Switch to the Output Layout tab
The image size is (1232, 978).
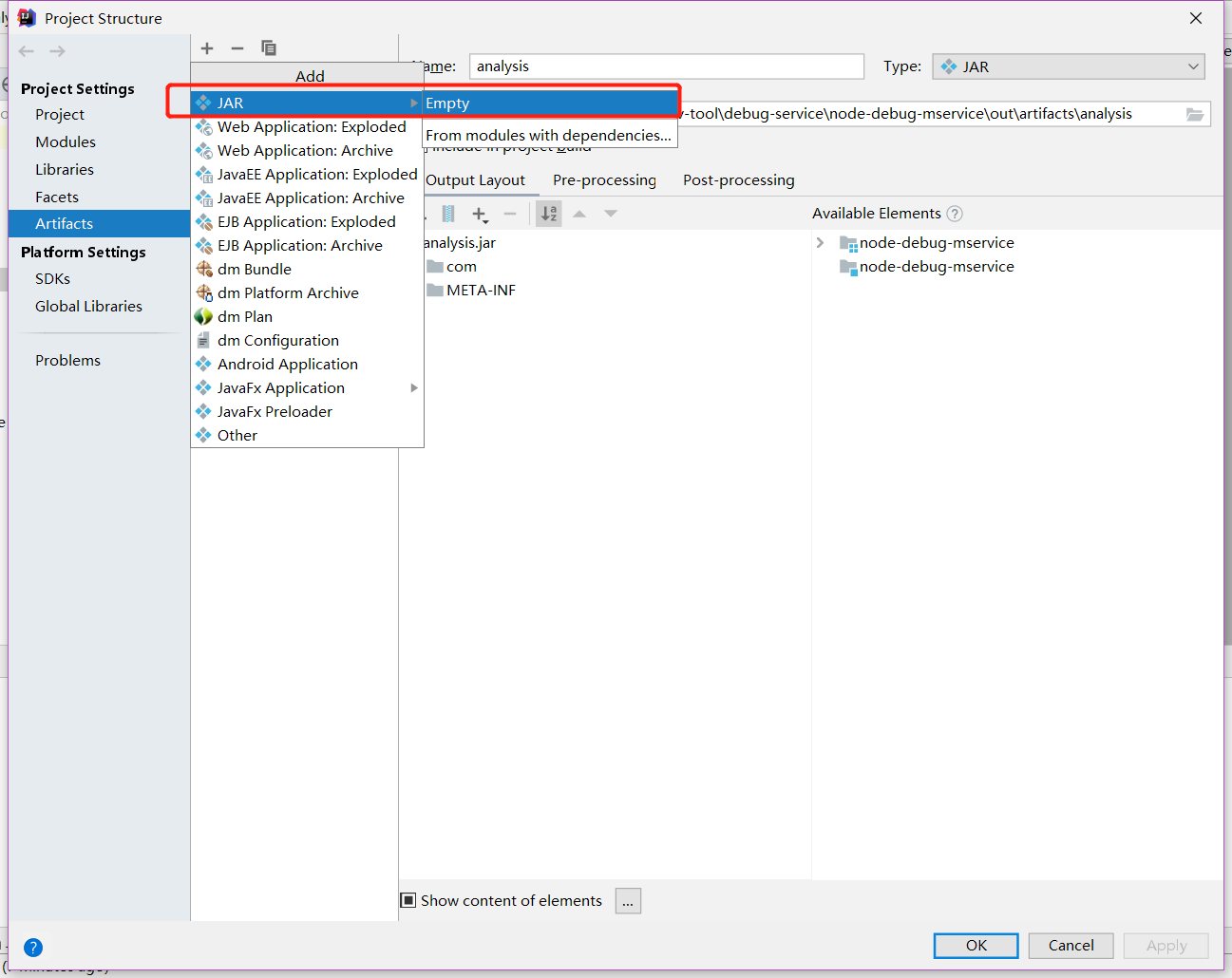click(475, 180)
